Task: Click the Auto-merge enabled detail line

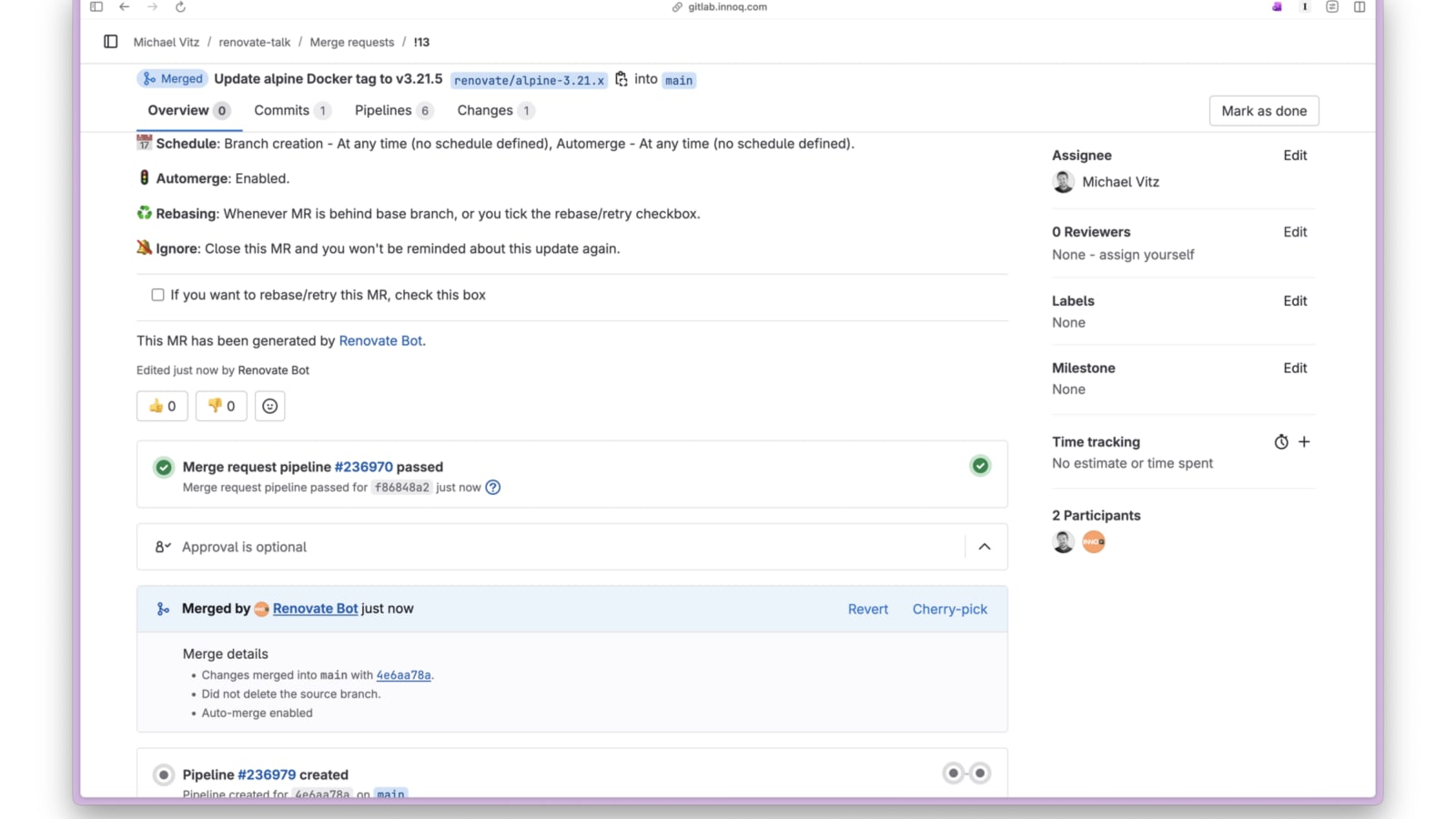Action: coord(257,713)
